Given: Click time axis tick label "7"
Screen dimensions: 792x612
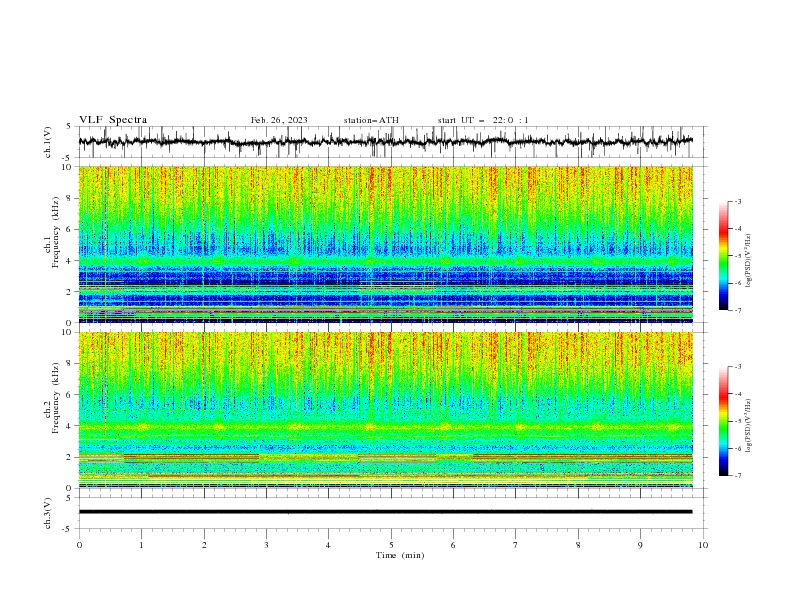Looking at the screenshot, I should click(515, 545).
